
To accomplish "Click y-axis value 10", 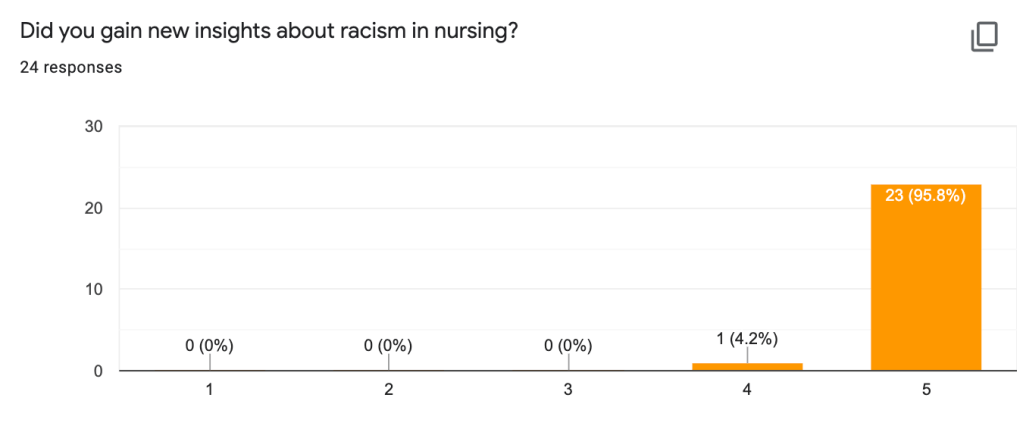I will (x=94, y=290).
